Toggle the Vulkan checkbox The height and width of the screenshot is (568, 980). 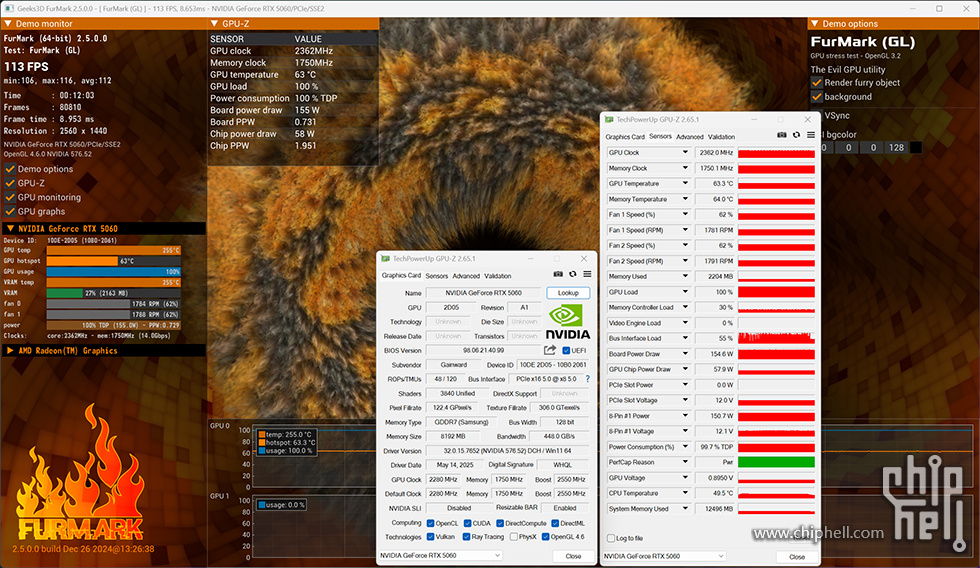point(431,537)
